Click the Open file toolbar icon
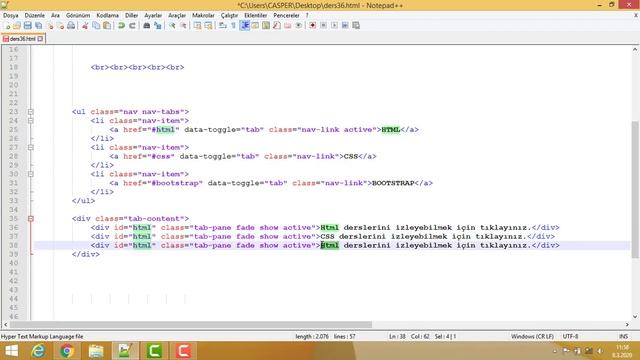The width and height of the screenshot is (640, 360). coord(17,25)
